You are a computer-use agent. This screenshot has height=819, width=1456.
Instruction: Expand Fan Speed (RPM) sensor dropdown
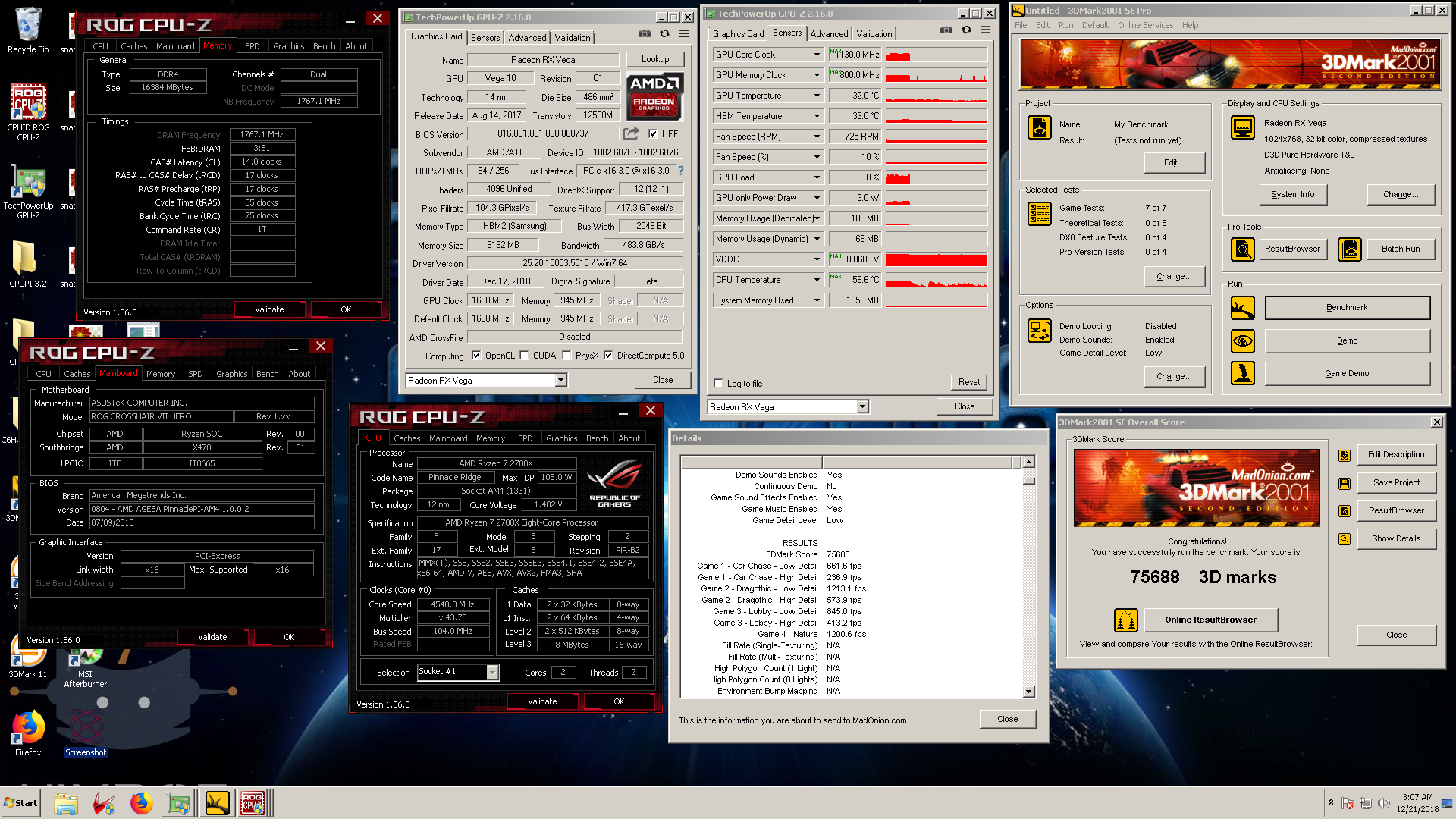pos(817,136)
